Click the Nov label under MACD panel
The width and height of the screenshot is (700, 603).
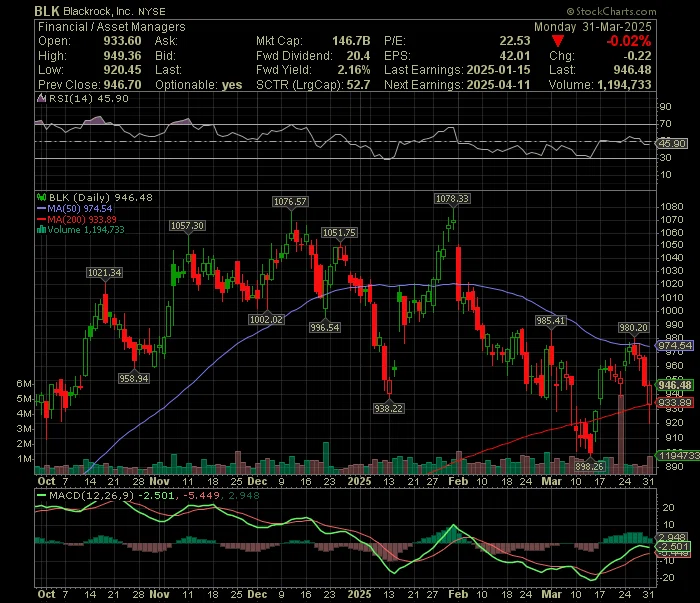[159, 595]
